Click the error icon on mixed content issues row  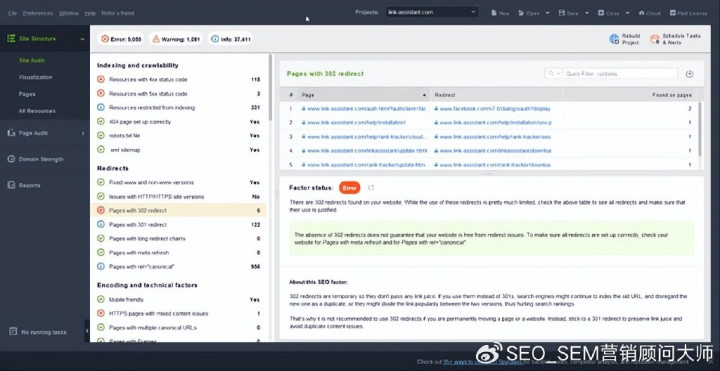(101, 313)
